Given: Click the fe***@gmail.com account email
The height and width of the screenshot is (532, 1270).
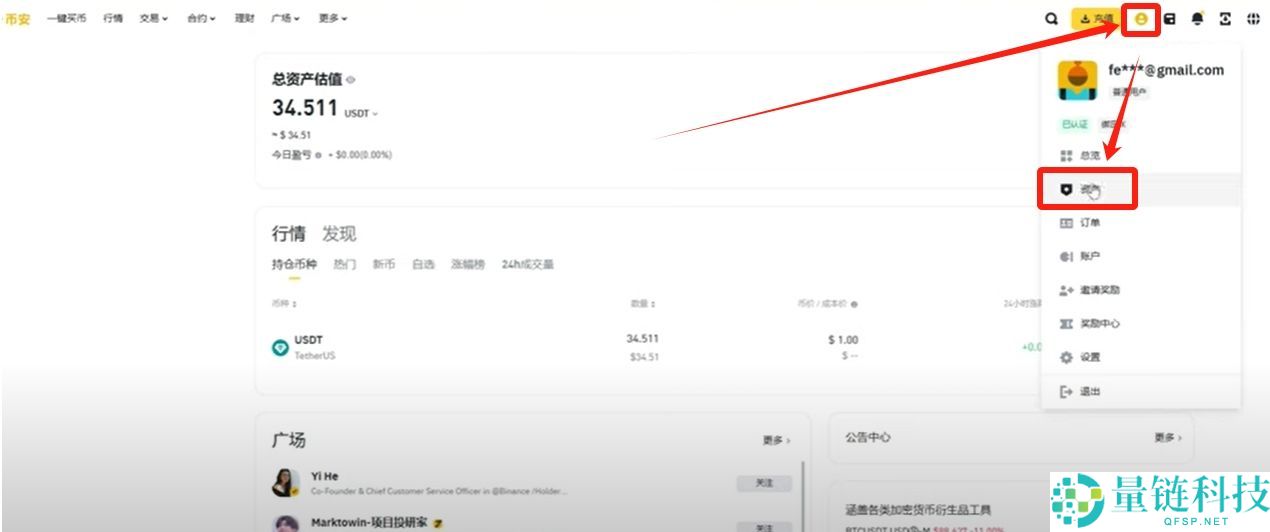Looking at the screenshot, I should point(1166,70).
